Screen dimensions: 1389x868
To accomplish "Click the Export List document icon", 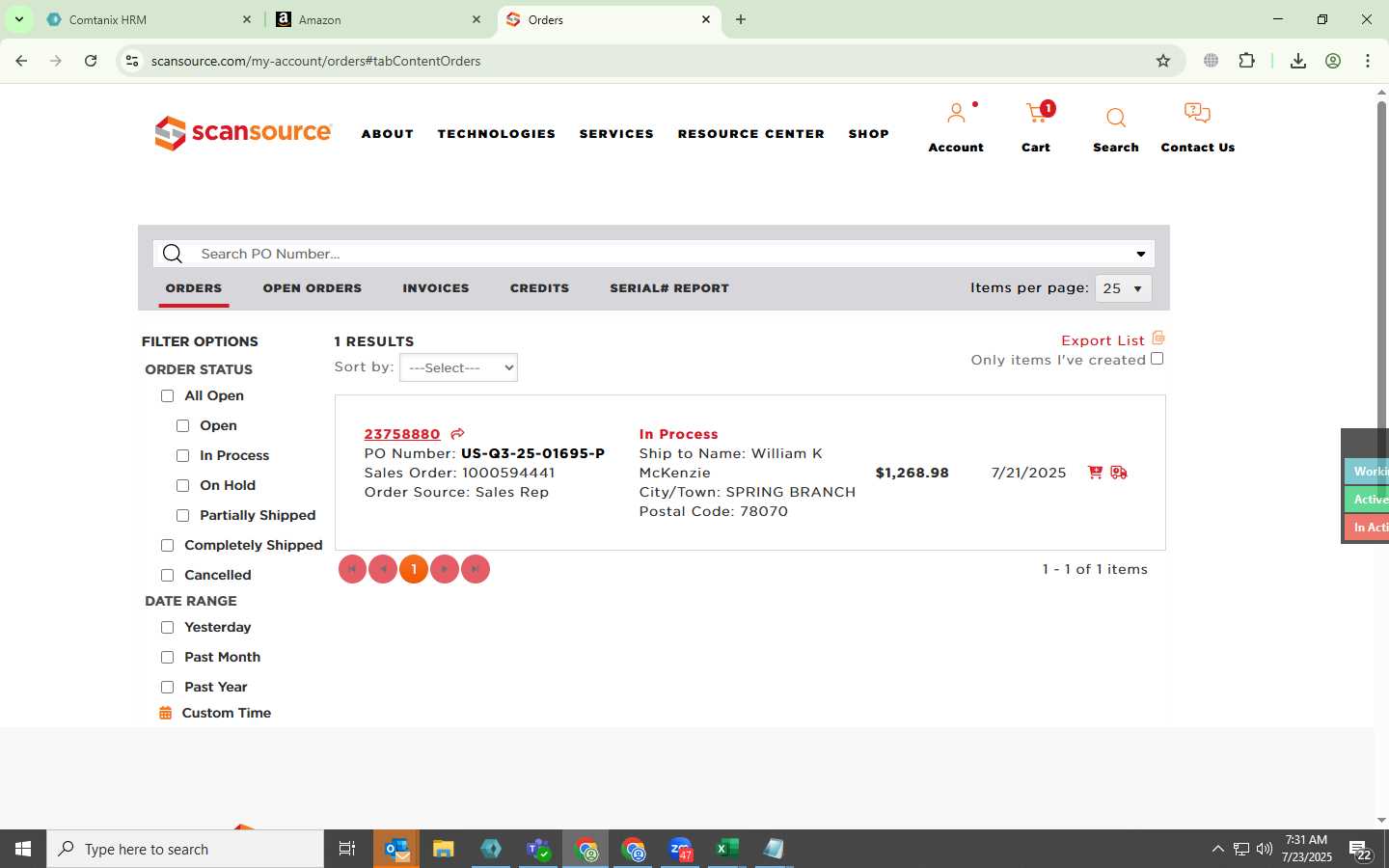I will pyautogui.click(x=1158, y=338).
